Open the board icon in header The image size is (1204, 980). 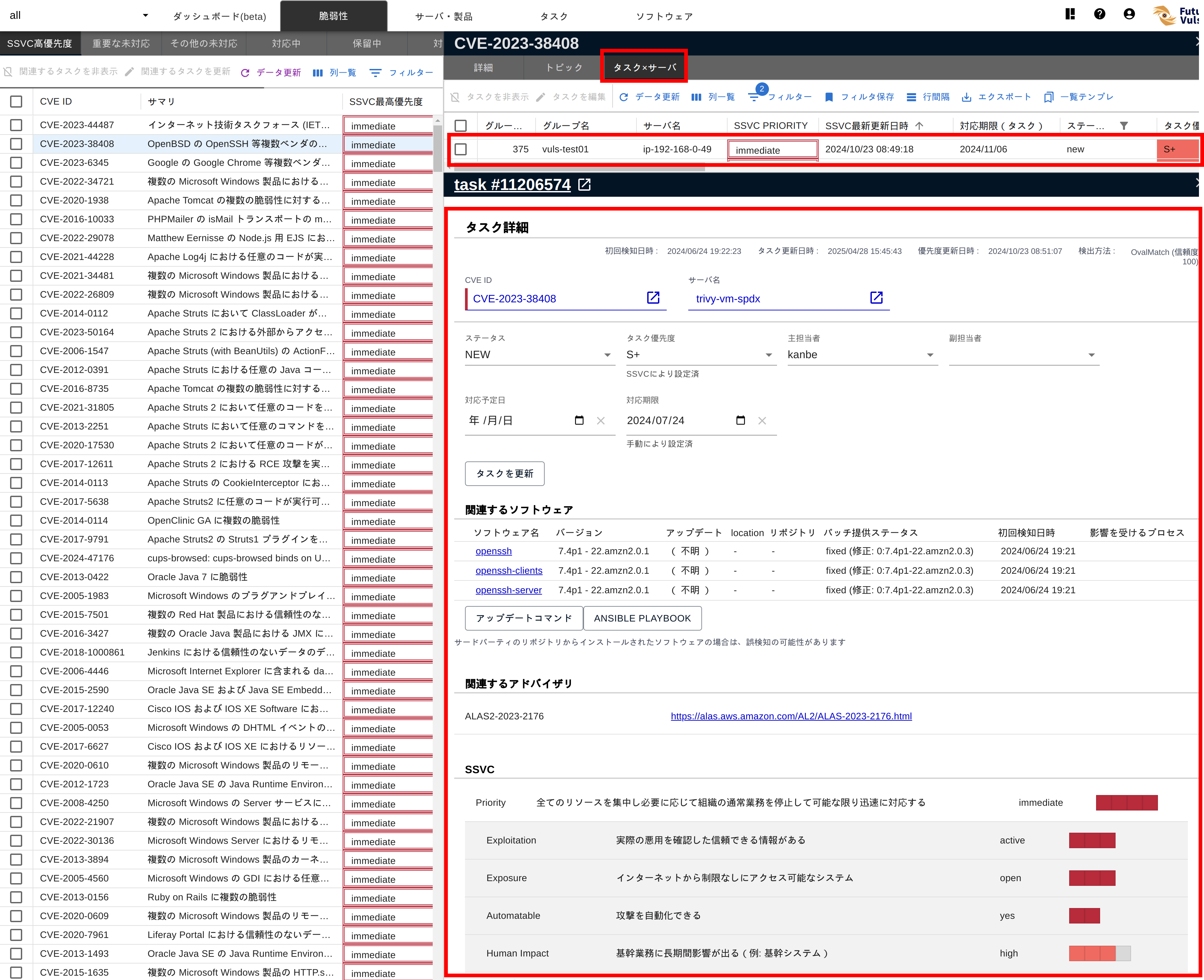1070,14
